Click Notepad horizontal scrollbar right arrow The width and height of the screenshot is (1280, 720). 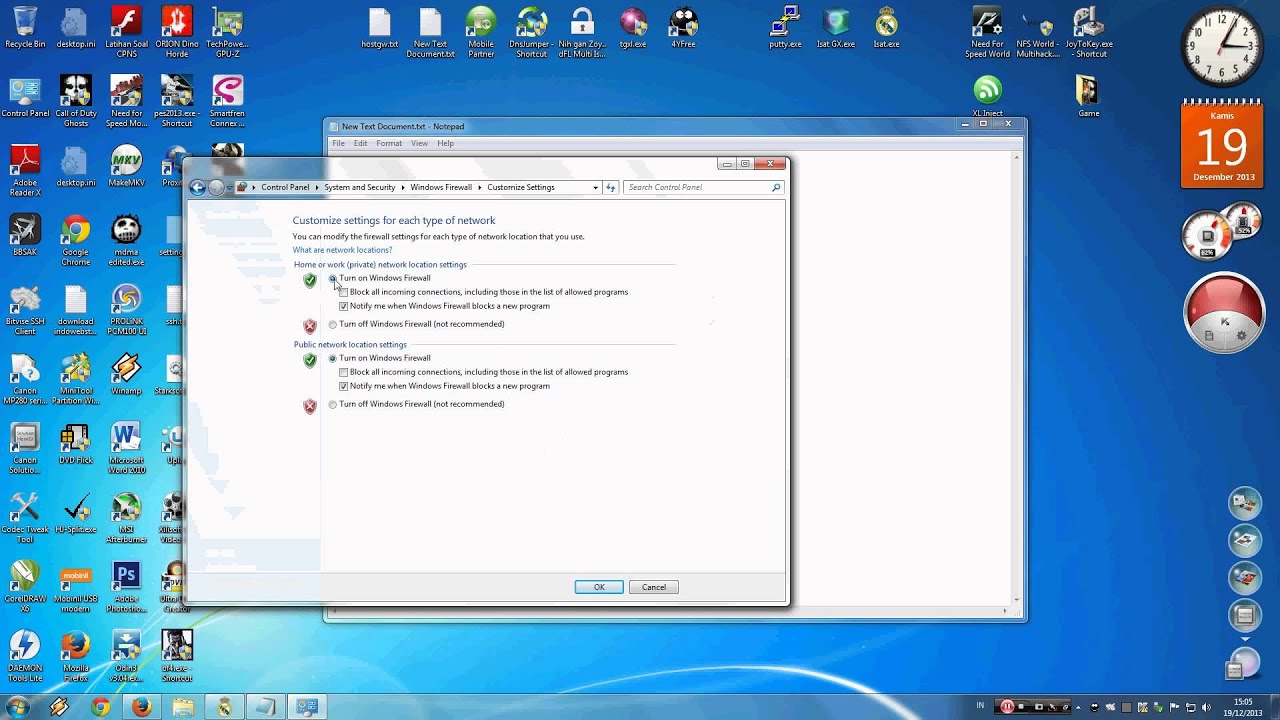[x=1005, y=610]
